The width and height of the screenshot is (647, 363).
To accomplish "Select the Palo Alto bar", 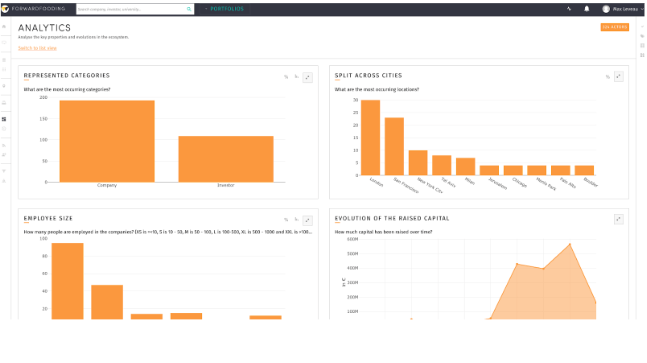I will 560,170.
